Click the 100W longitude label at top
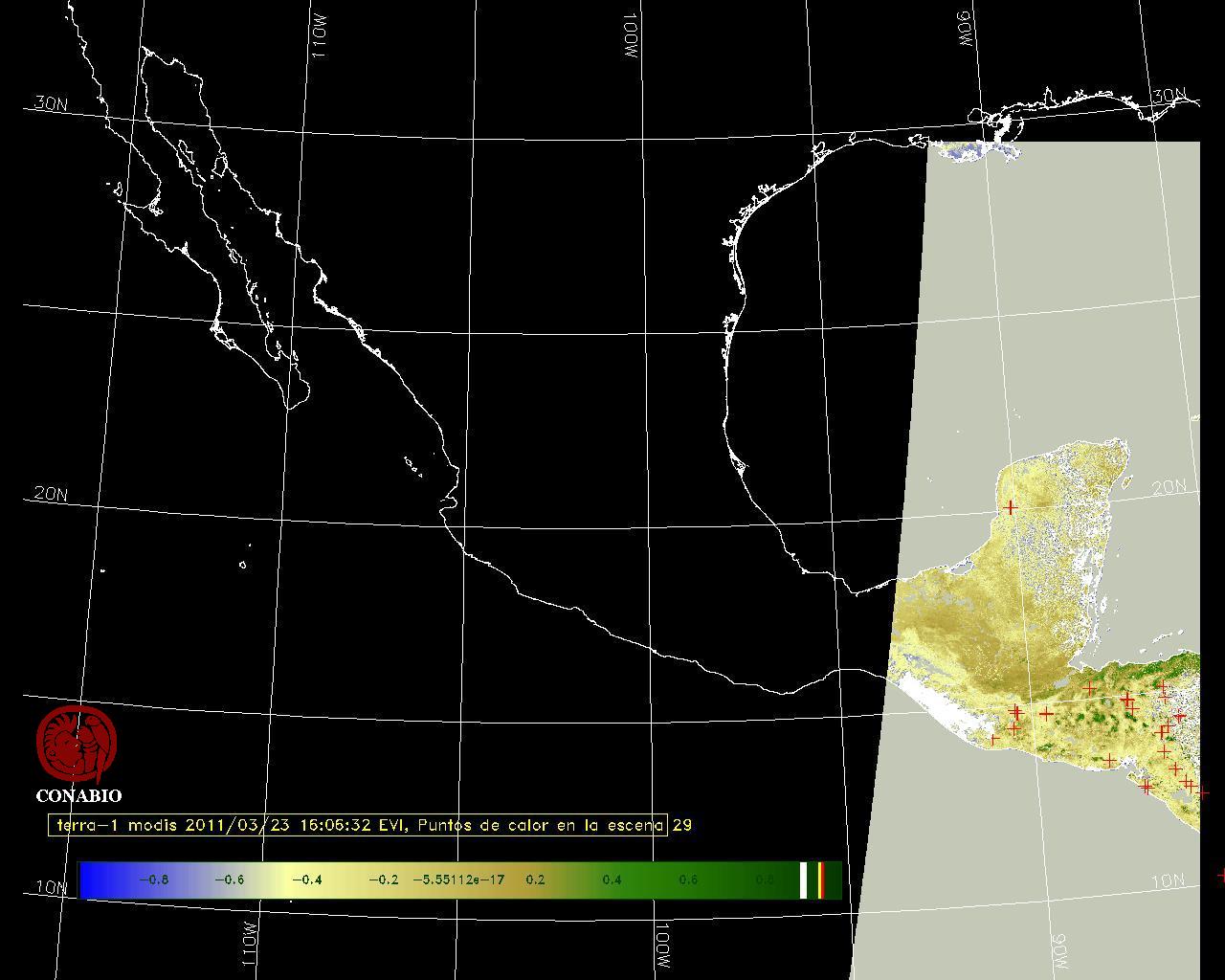The width and height of the screenshot is (1225, 980). click(x=630, y=38)
